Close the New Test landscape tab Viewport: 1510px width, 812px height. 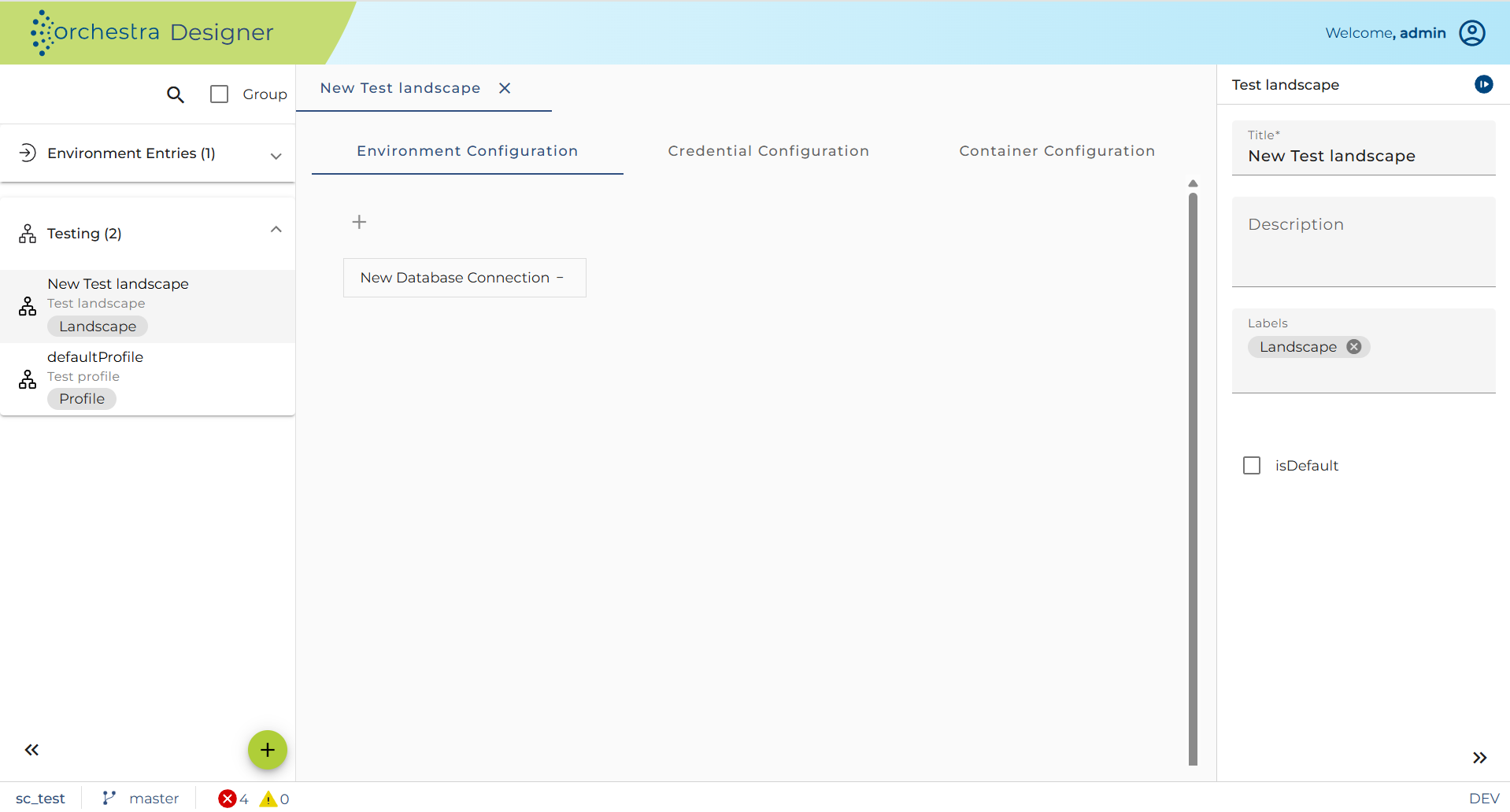505,88
